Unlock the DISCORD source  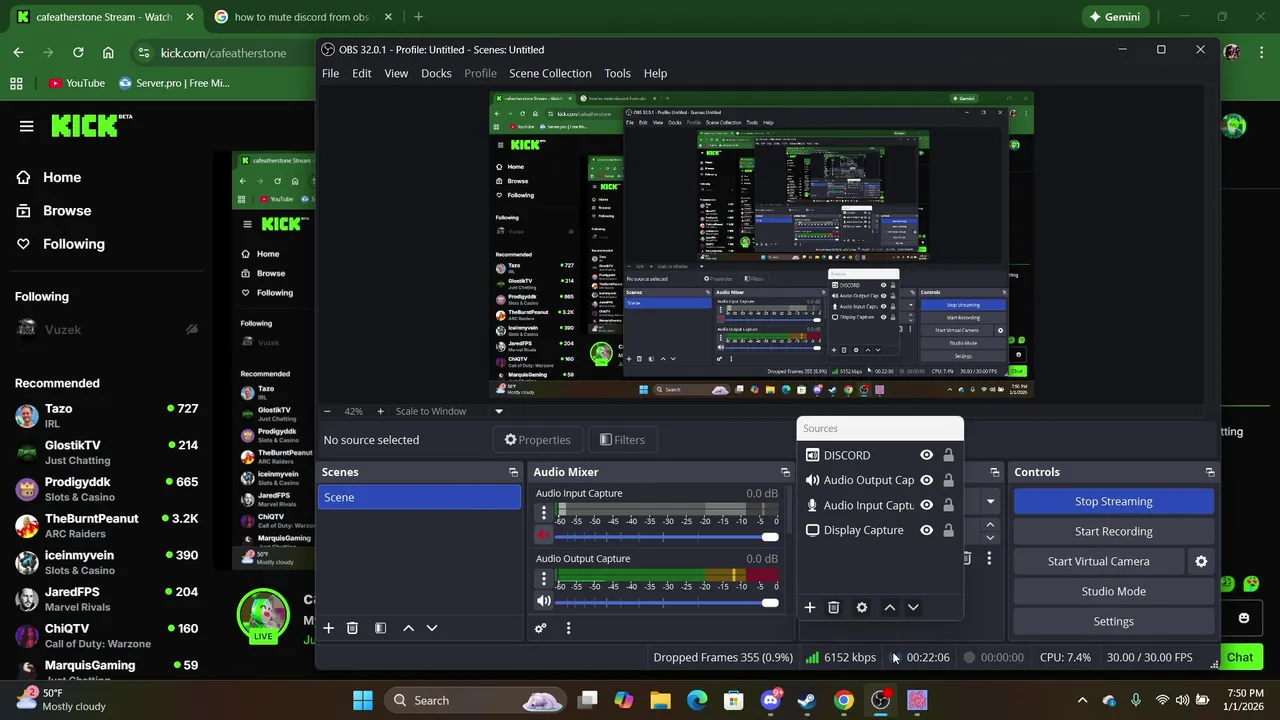pyautogui.click(x=948, y=455)
